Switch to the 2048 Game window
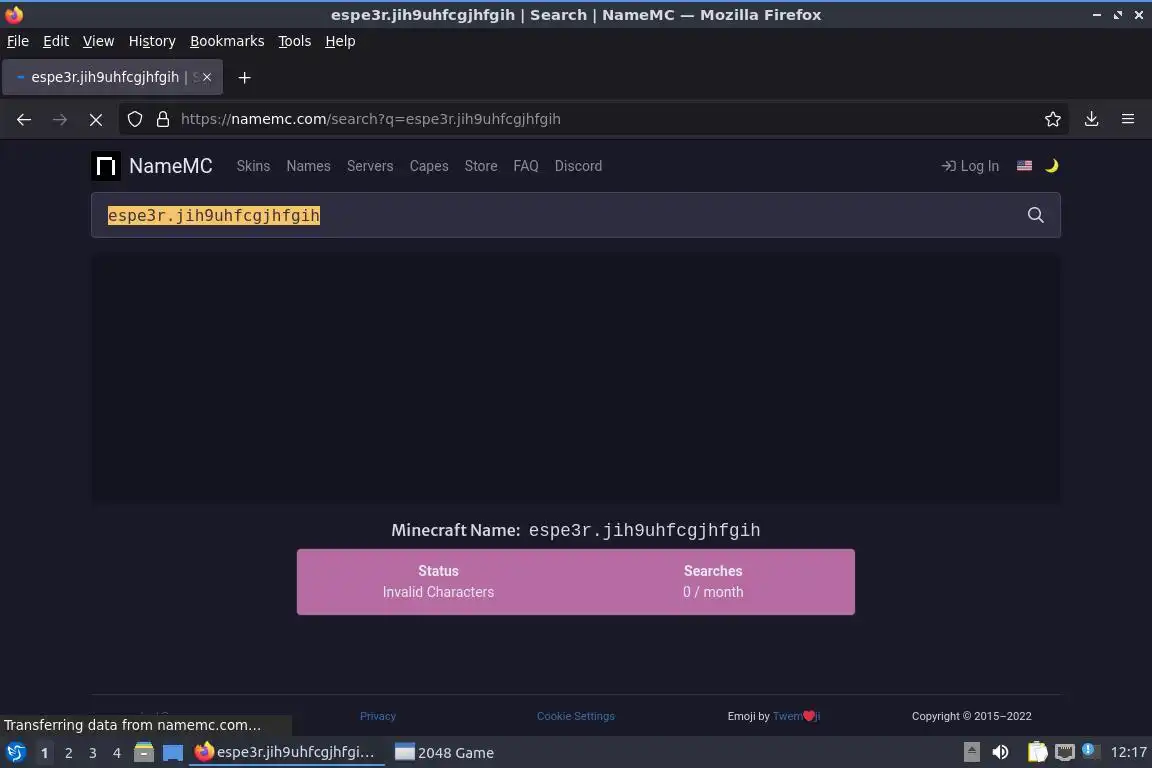 (x=444, y=753)
